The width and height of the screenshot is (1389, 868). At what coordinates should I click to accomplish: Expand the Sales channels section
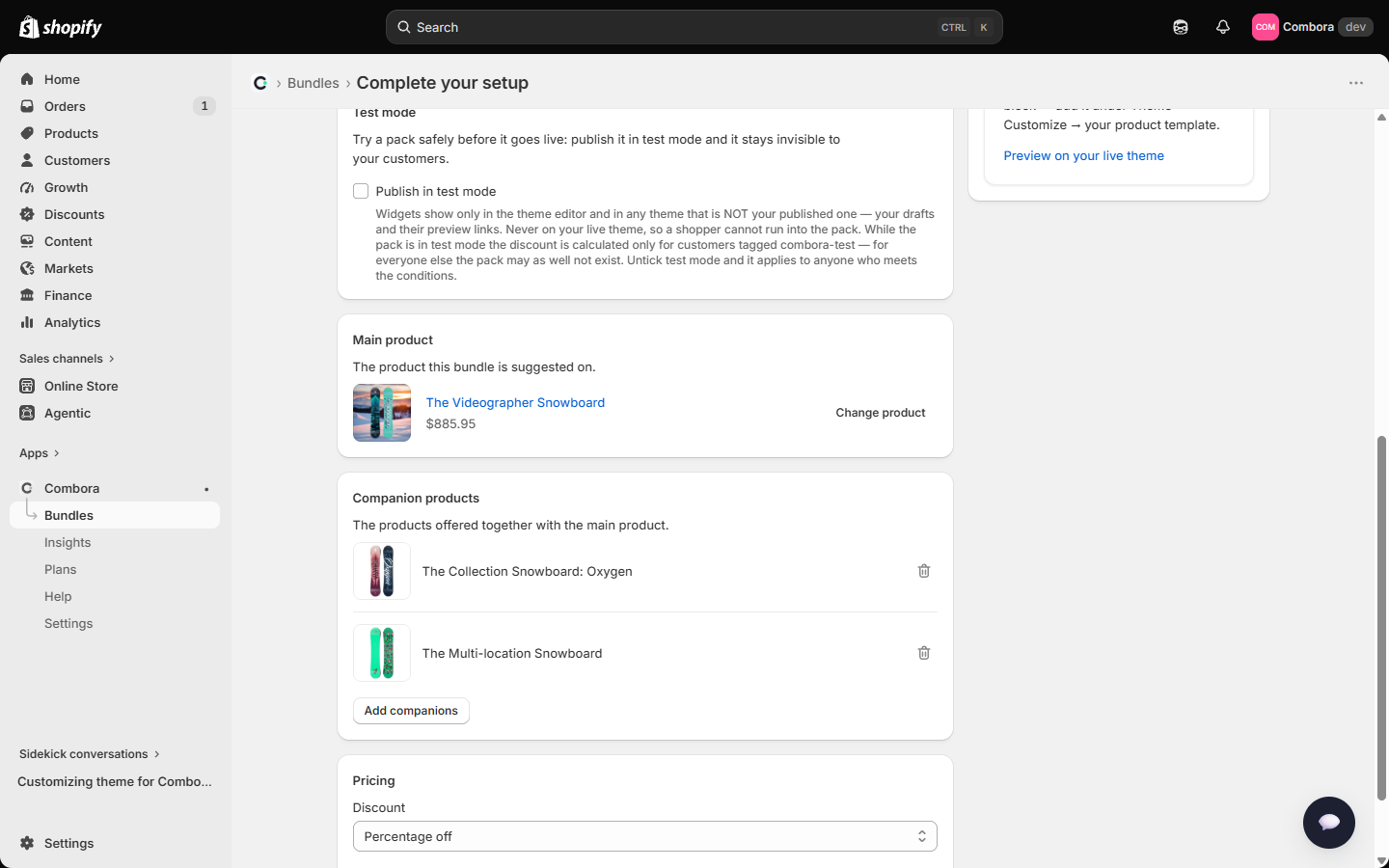tap(67, 359)
